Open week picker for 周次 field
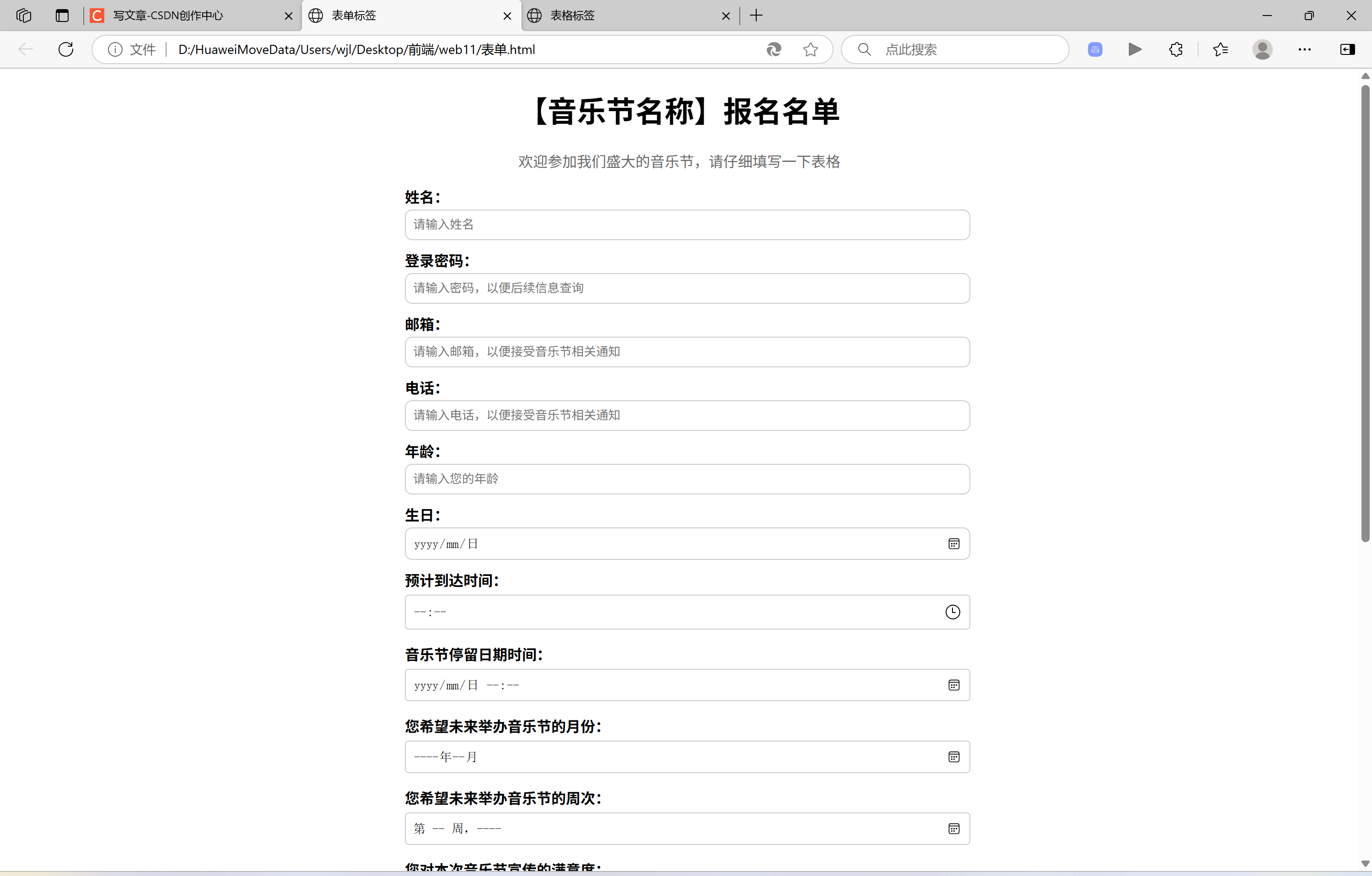 [953, 829]
